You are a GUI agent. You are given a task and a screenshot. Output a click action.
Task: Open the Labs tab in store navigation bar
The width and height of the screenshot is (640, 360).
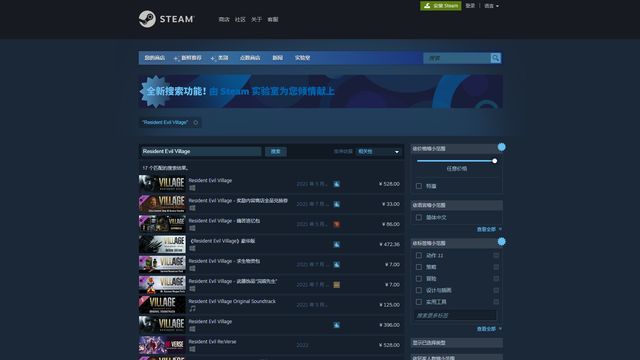tap(302, 58)
